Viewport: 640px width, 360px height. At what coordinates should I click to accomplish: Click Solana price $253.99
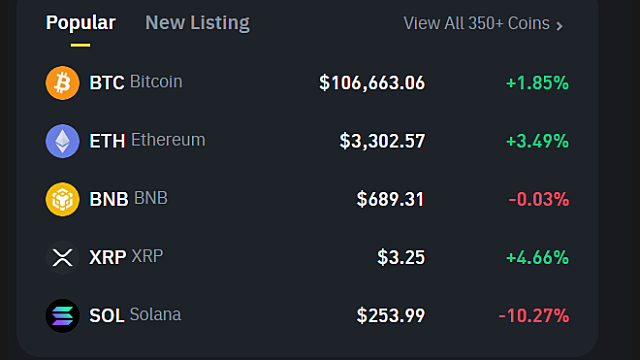point(391,316)
